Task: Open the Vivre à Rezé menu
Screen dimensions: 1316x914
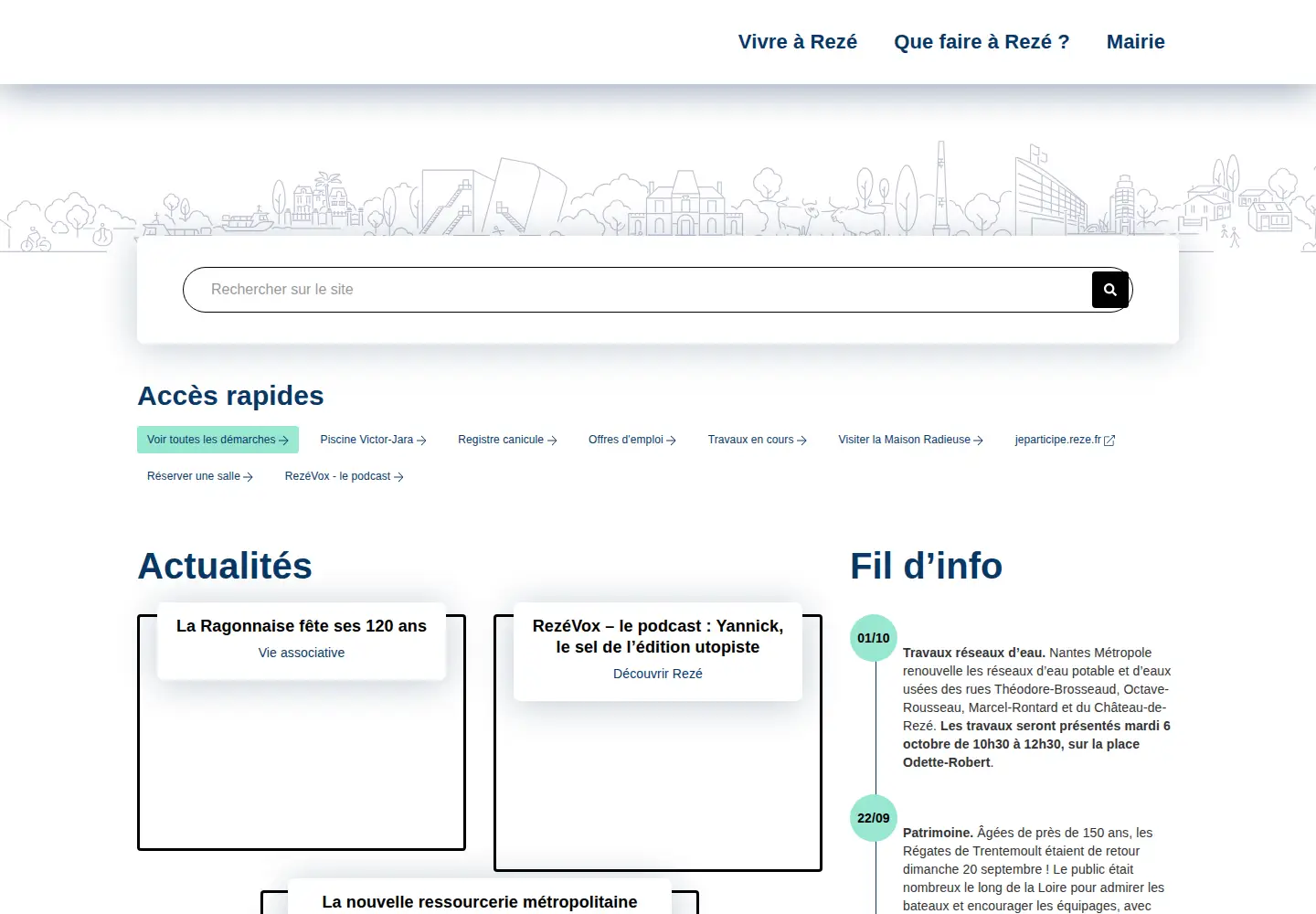Action: point(798,42)
